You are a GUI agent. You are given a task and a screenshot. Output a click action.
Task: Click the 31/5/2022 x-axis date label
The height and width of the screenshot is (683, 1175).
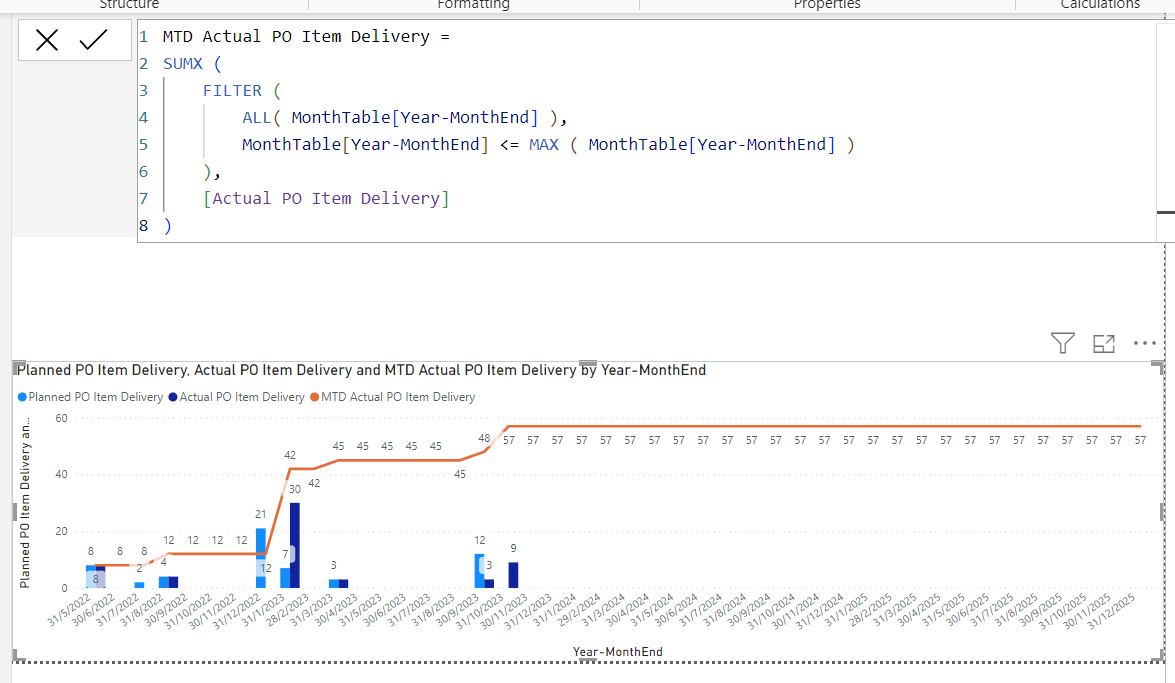click(x=69, y=610)
